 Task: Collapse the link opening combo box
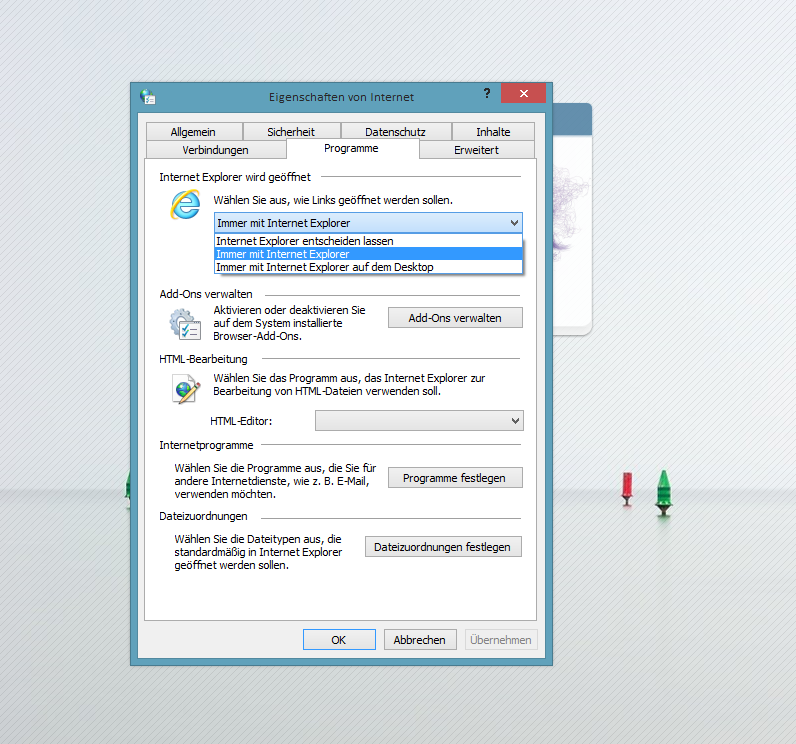368,223
